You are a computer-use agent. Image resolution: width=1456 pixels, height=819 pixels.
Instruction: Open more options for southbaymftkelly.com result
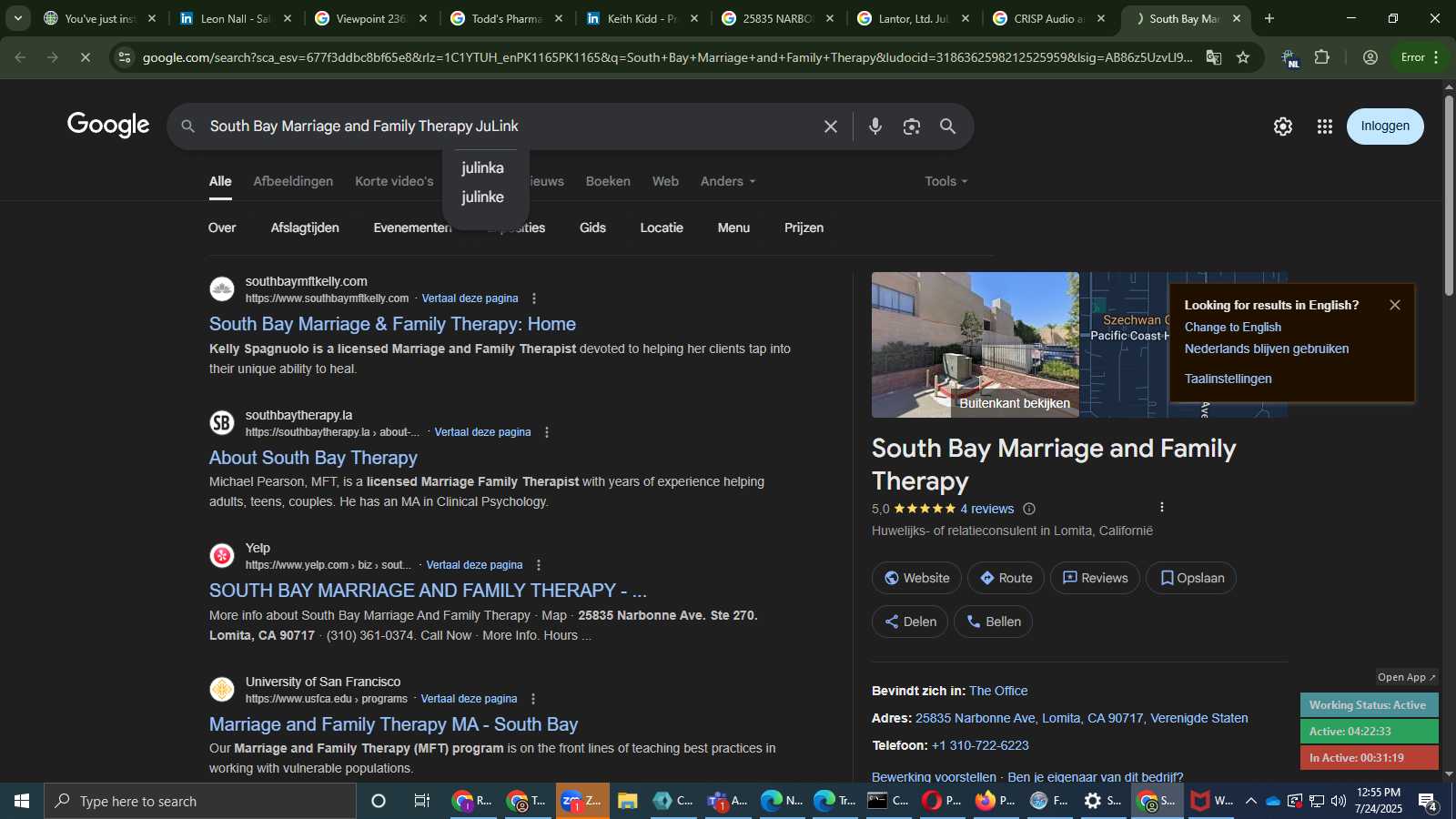[534, 298]
